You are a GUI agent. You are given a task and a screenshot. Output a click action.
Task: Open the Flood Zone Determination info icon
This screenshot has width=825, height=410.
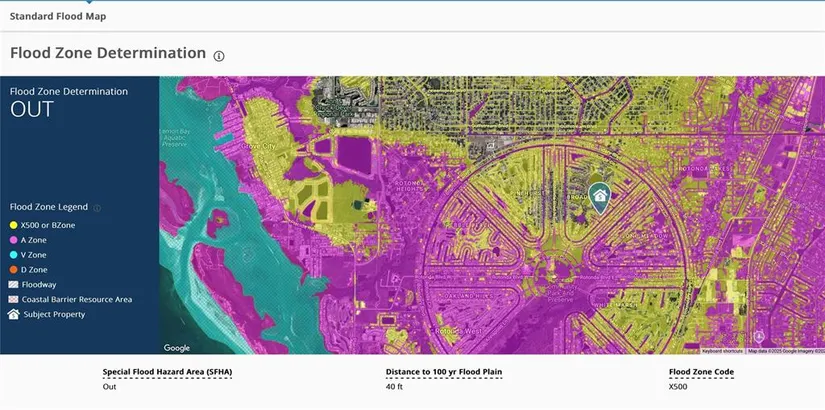219,56
